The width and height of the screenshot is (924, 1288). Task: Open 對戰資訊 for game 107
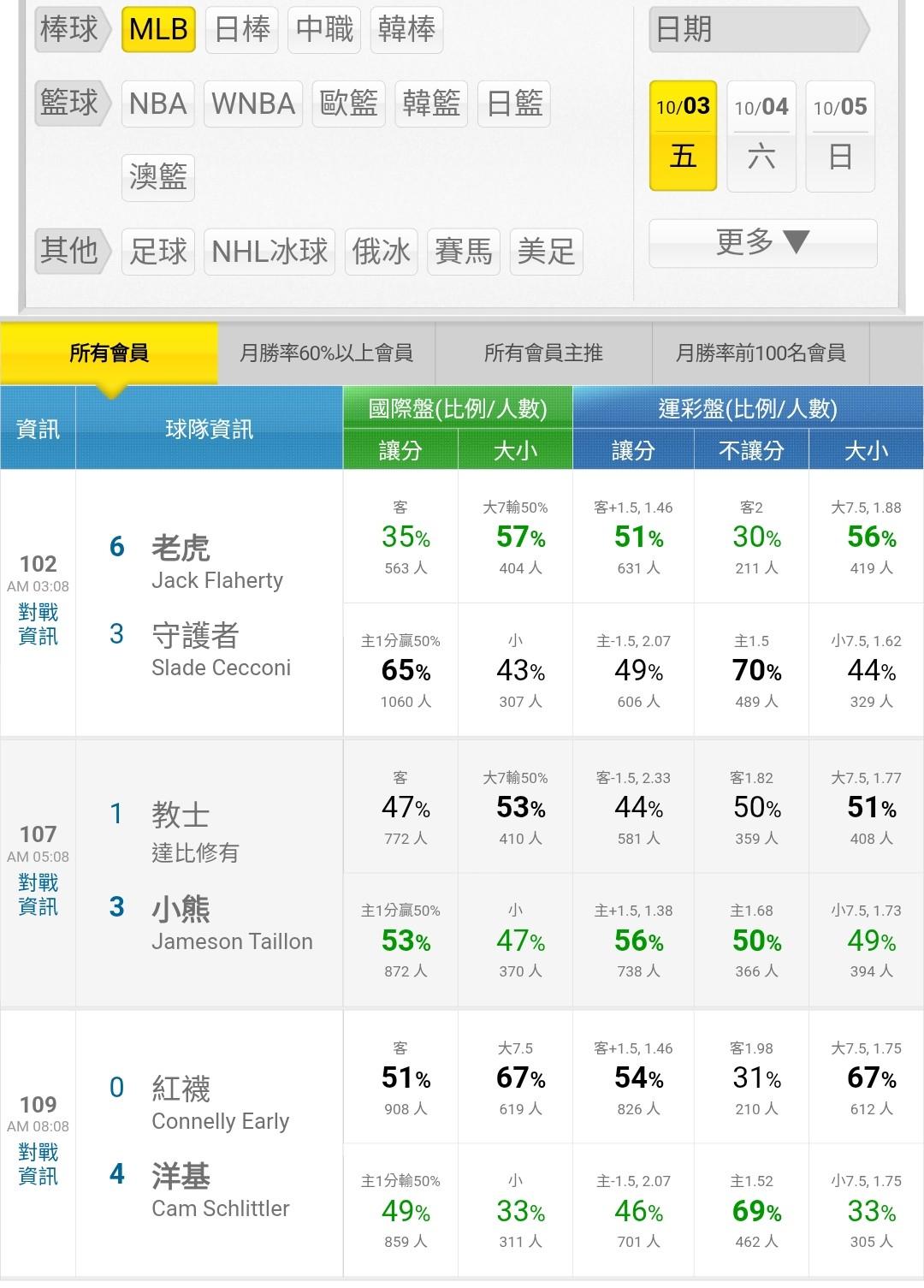(x=38, y=894)
